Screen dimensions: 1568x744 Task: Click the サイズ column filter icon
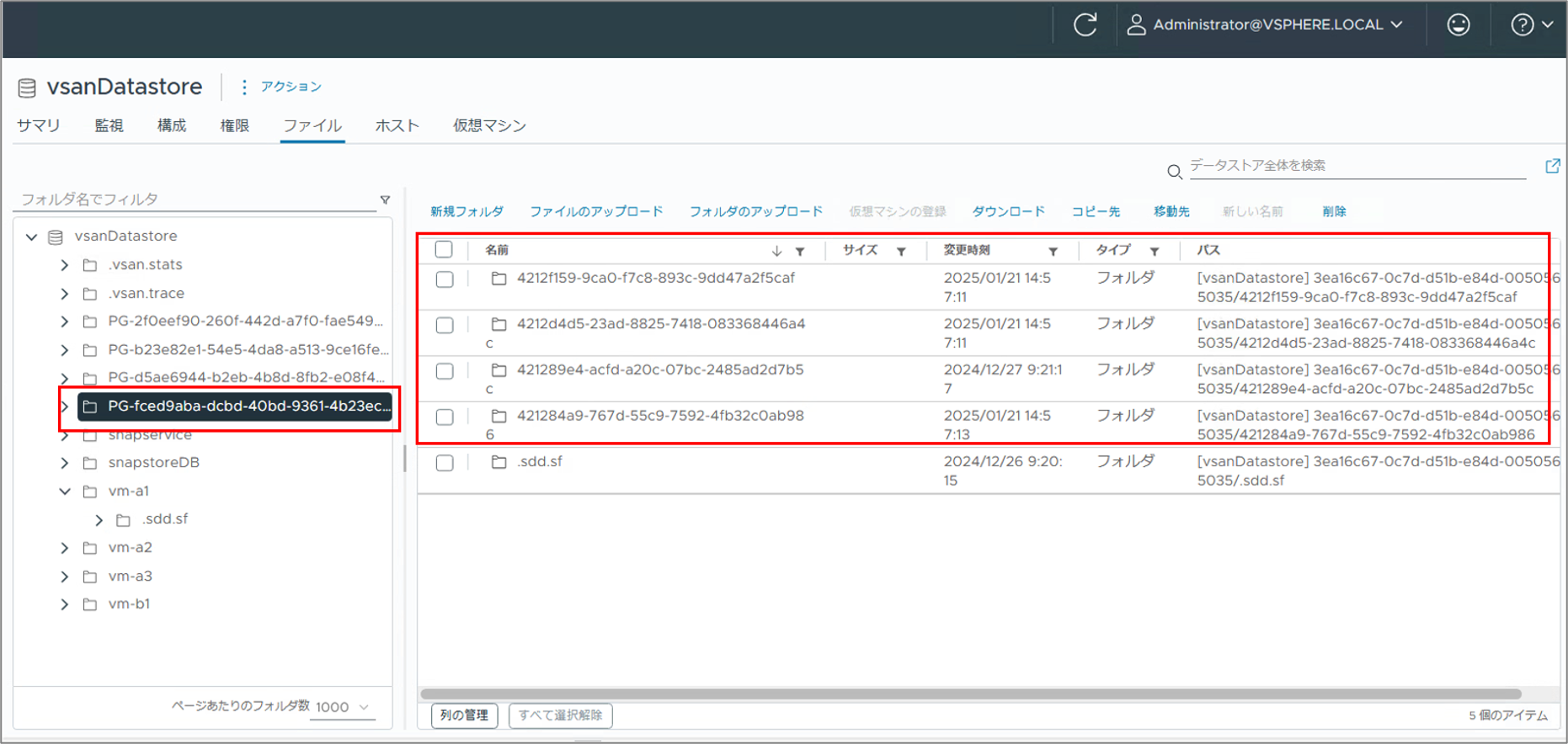click(901, 251)
